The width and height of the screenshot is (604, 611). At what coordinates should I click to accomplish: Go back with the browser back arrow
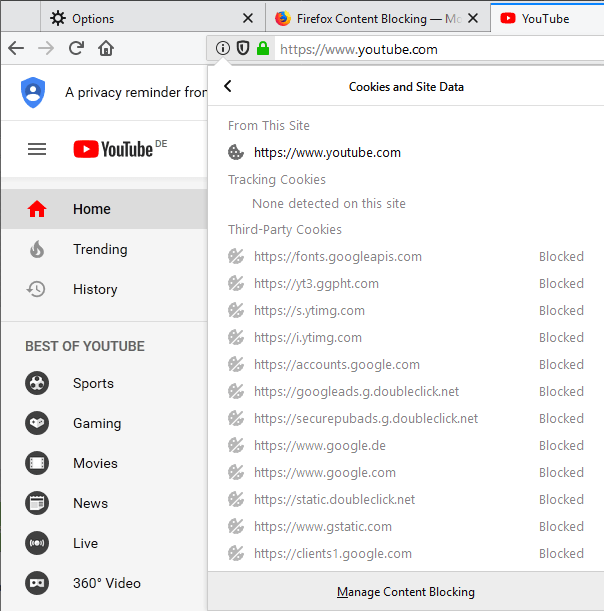click(x=16, y=48)
